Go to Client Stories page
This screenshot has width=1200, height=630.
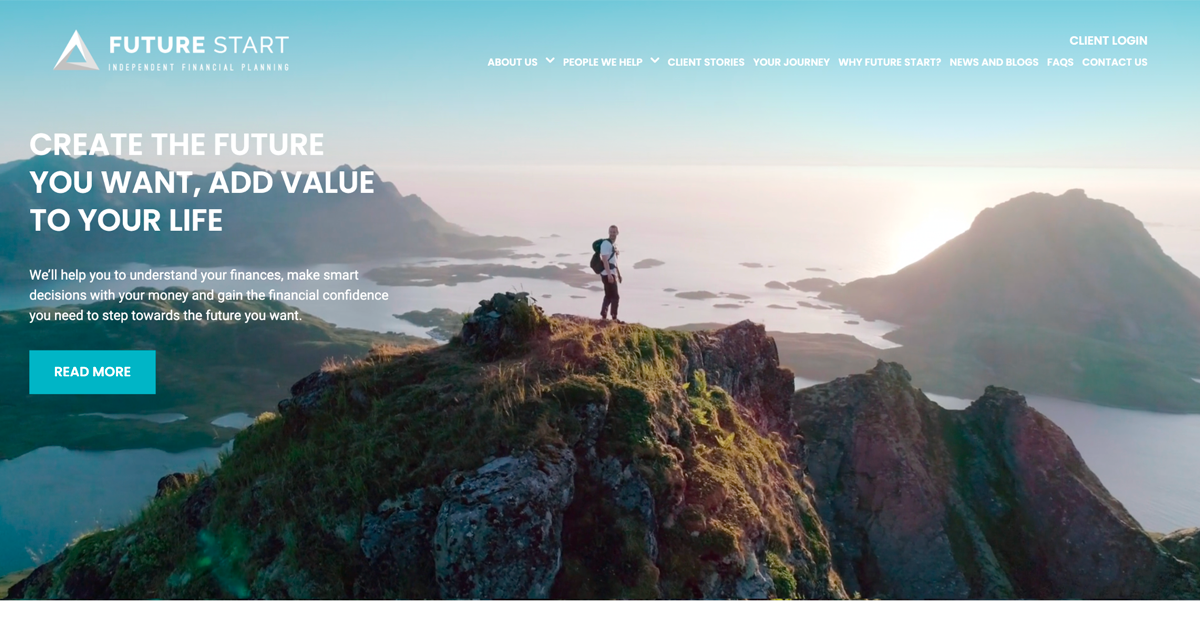coord(706,62)
